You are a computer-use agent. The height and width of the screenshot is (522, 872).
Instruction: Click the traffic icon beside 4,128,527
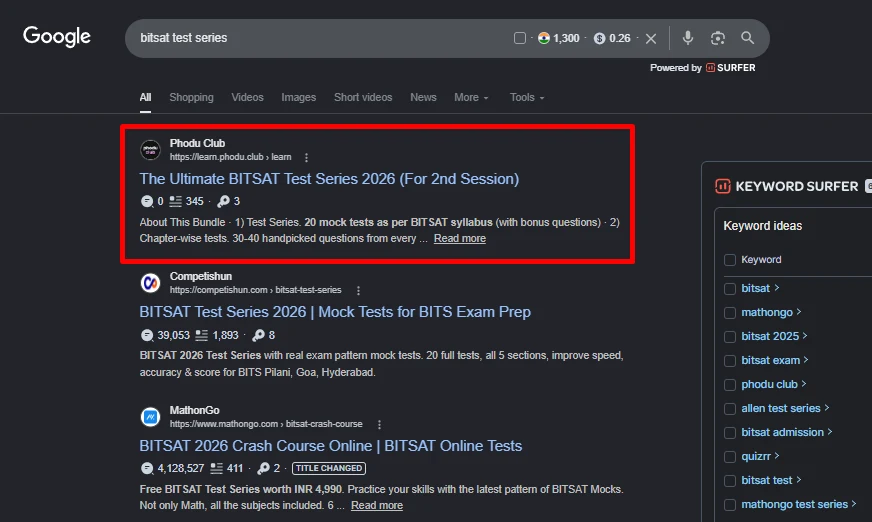(147, 469)
